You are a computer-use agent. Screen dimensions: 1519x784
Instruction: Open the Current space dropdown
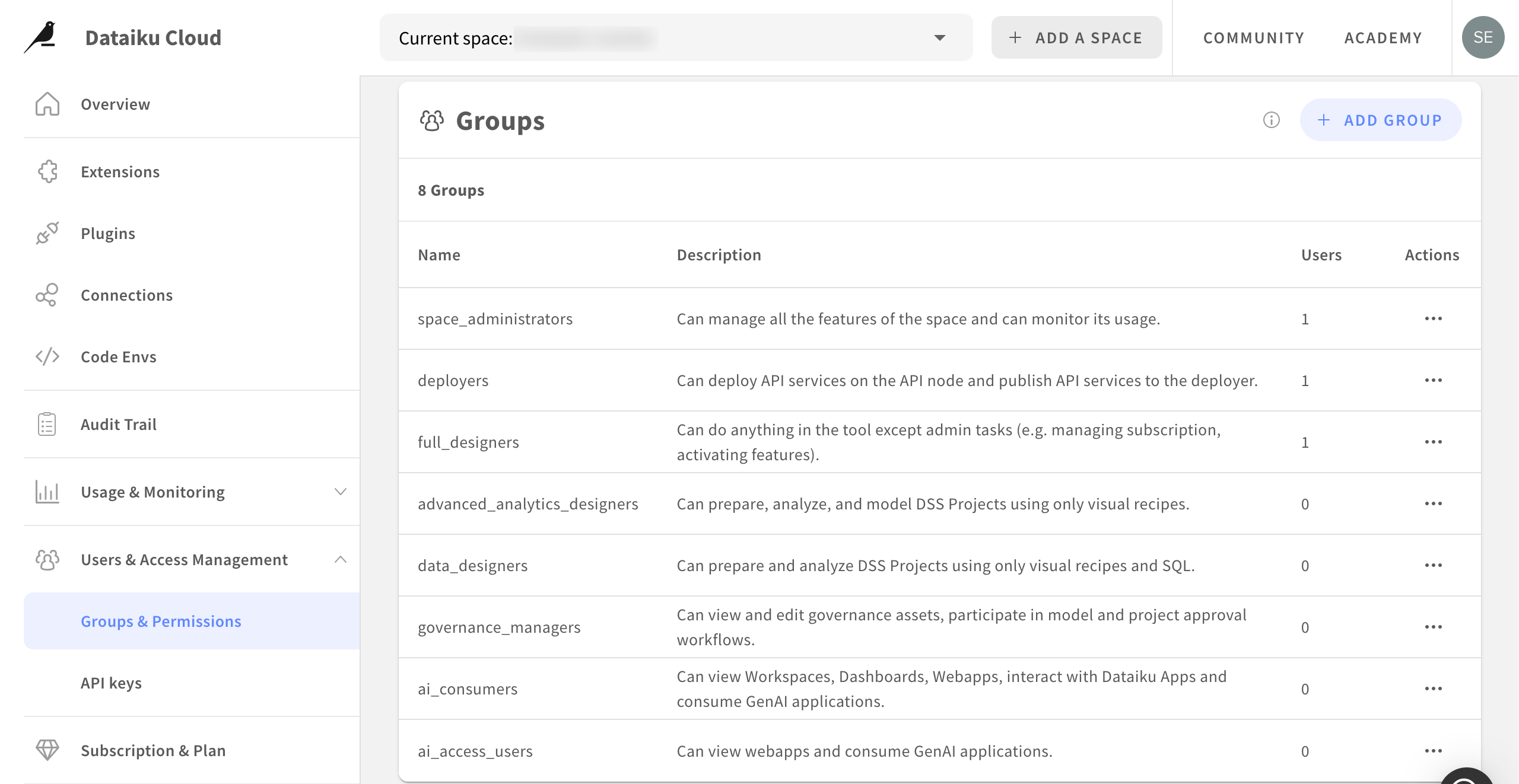pyautogui.click(x=676, y=37)
